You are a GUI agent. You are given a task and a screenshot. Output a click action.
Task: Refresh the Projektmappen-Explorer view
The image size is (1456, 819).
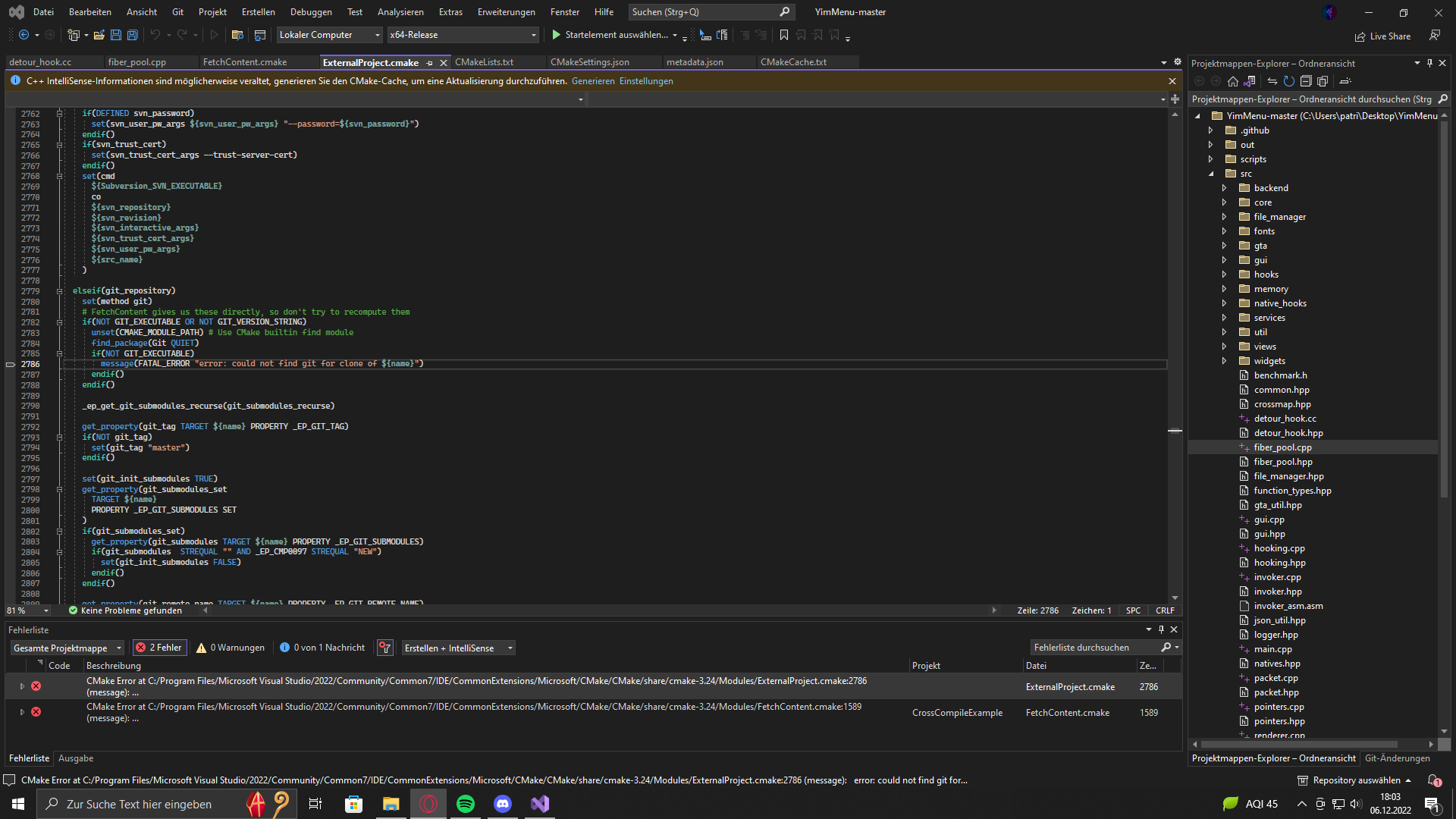click(x=1289, y=81)
